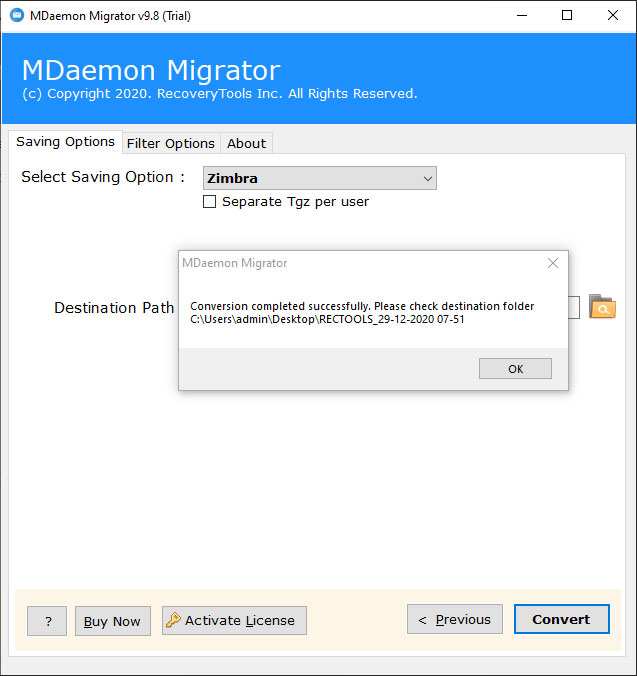Click the copyright RecoveryTools Inc. text
Screen dimensions: 637x676
(220, 94)
